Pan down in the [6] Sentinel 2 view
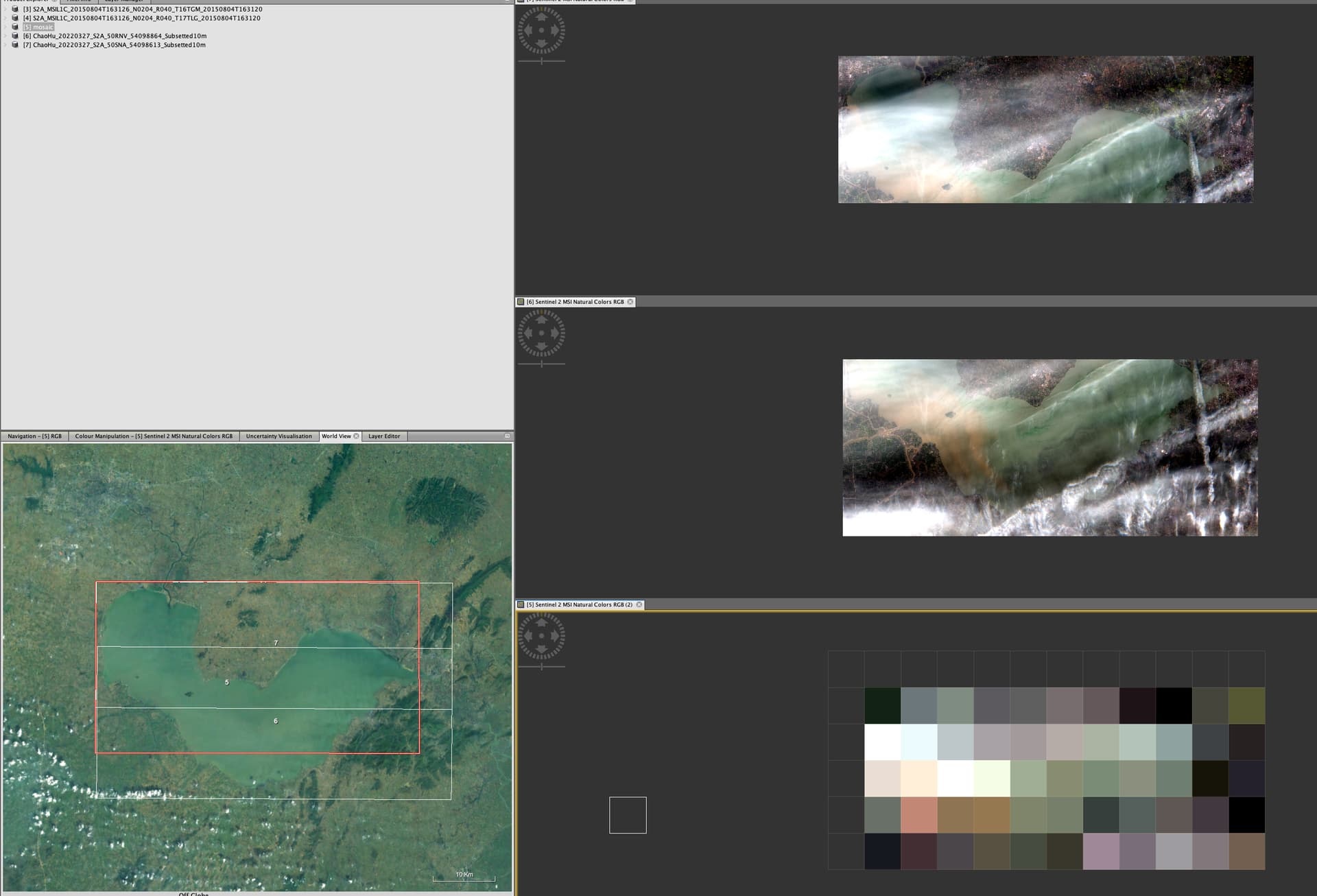Image resolution: width=1317 pixels, height=896 pixels. point(541,348)
